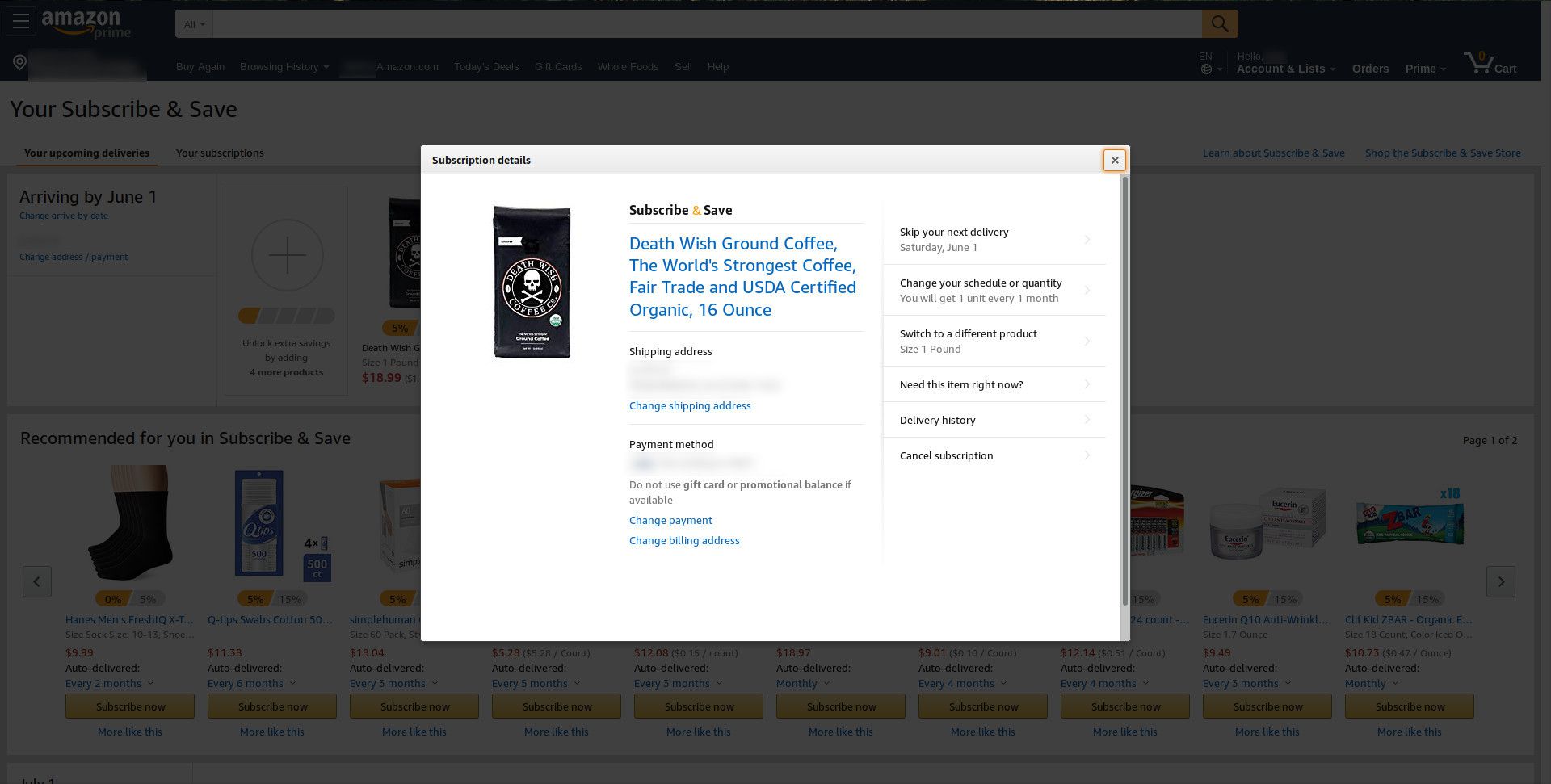Click the dialog vertical scrollbar
The width and height of the screenshot is (1551, 784).
(x=1124, y=391)
